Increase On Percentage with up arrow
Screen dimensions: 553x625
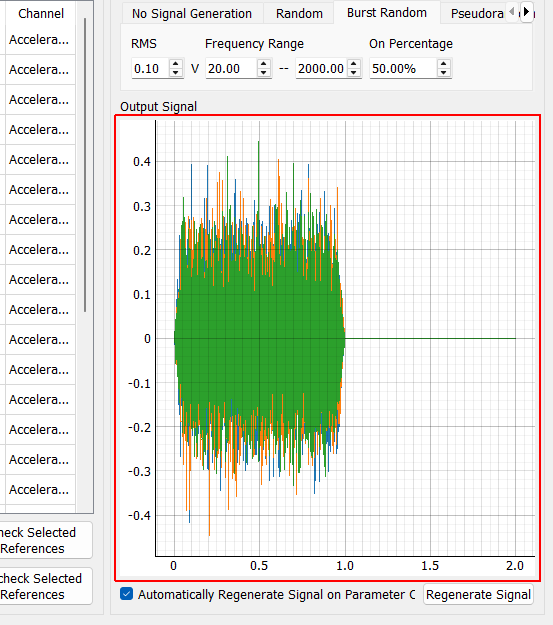[x=444, y=64]
